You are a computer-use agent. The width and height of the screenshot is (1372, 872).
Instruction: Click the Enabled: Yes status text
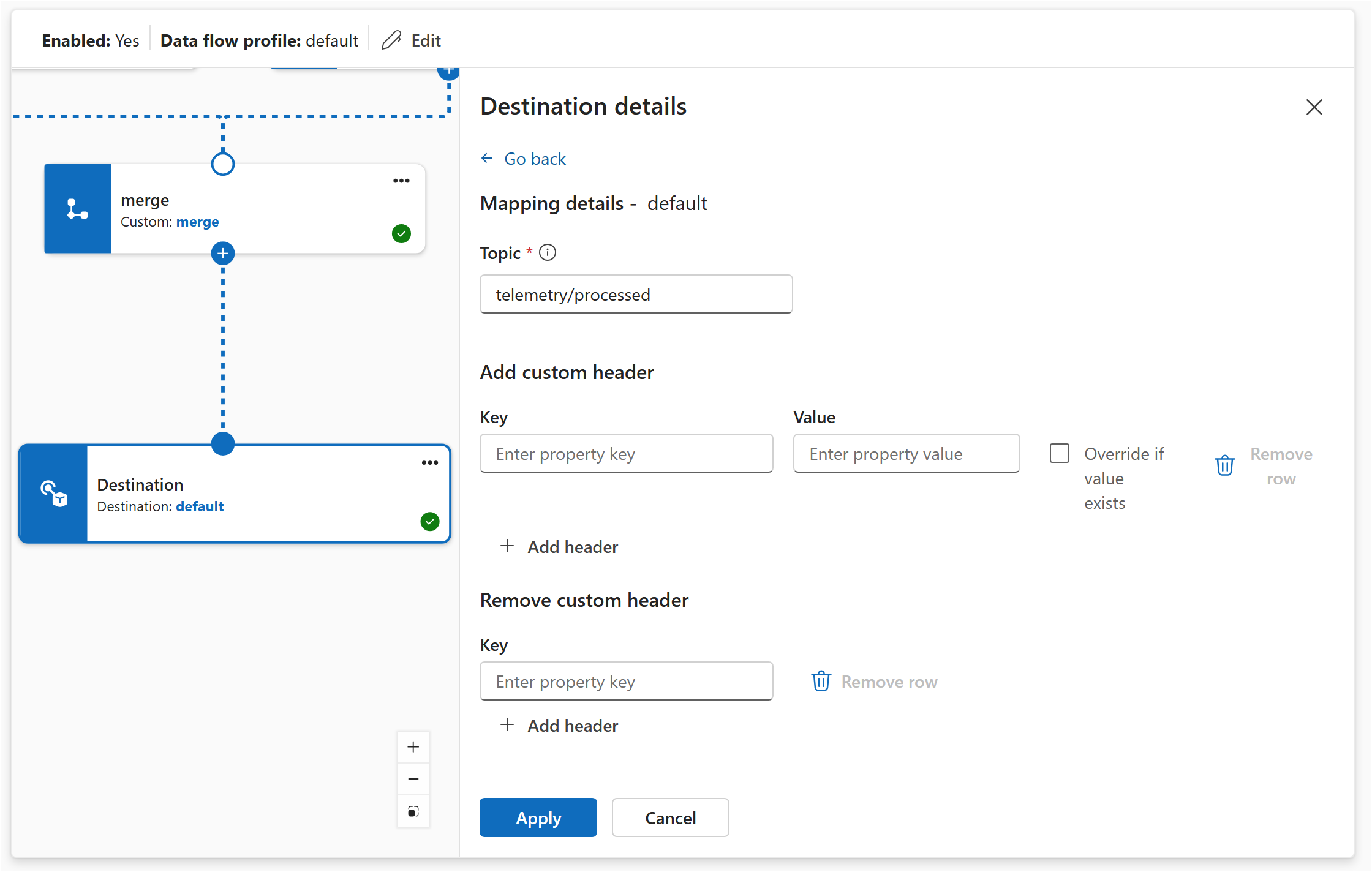(x=91, y=40)
